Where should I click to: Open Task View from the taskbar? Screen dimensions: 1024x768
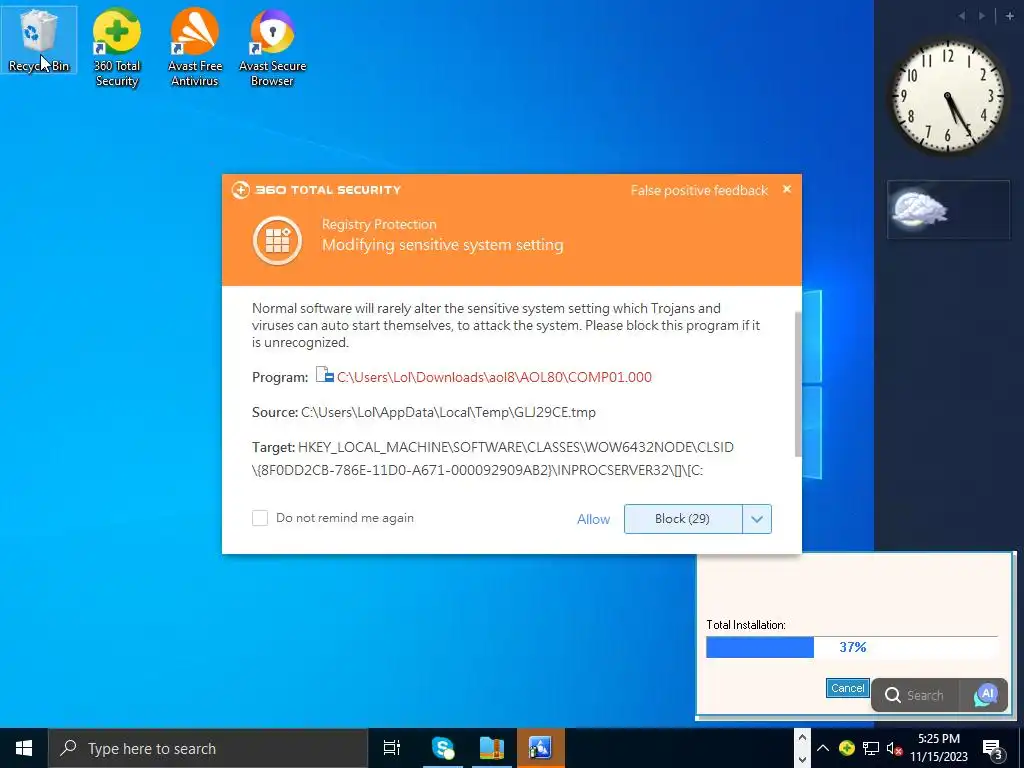click(x=392, y=748)
